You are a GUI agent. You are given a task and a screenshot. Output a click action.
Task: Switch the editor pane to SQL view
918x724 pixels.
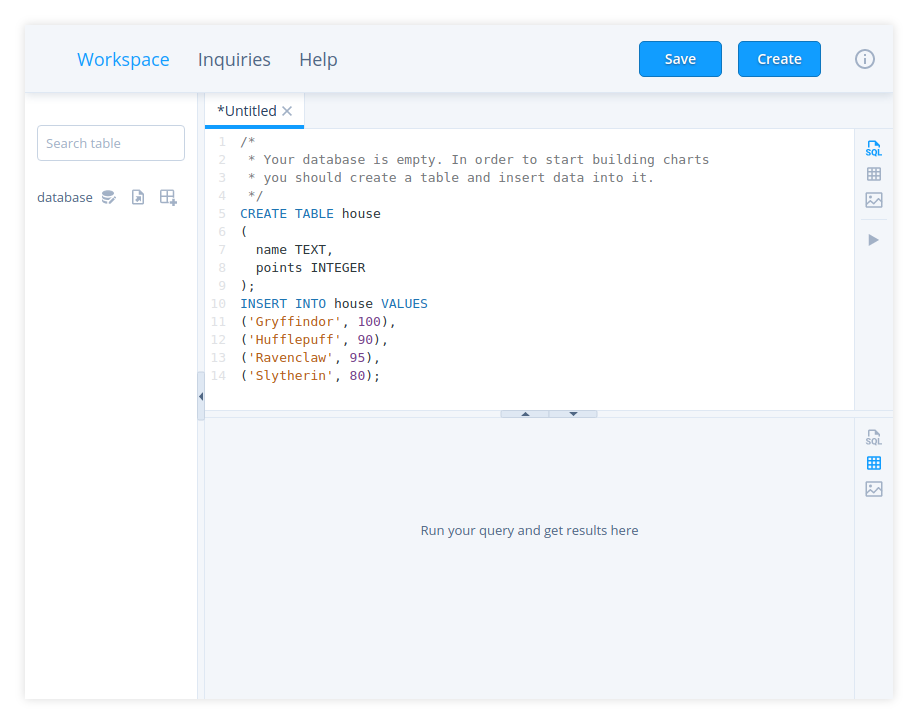click(873, 146)
